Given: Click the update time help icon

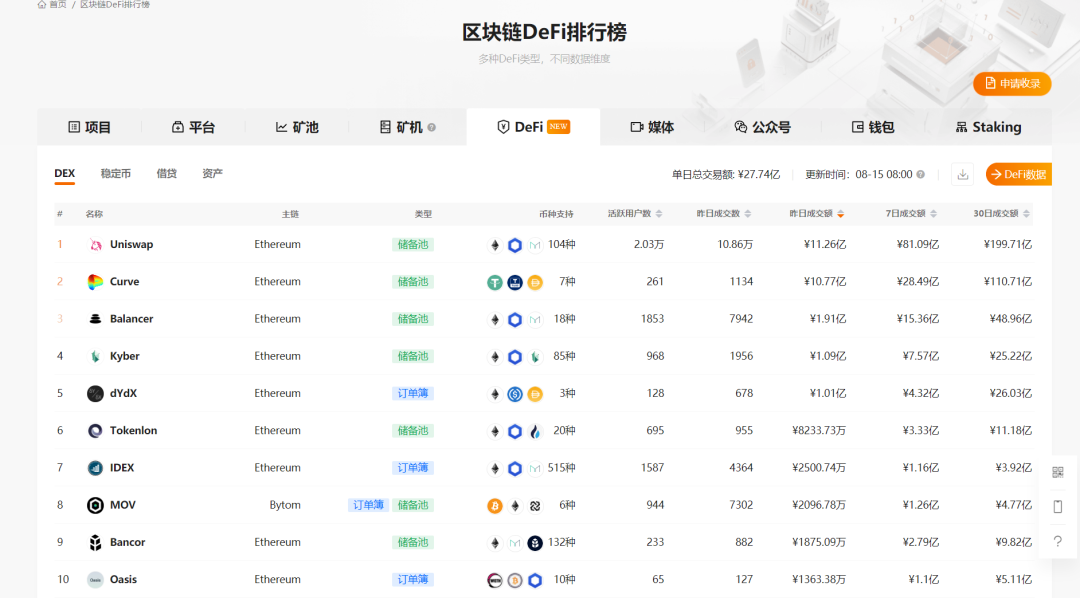Looking at the screenshot, I should 920,174.
